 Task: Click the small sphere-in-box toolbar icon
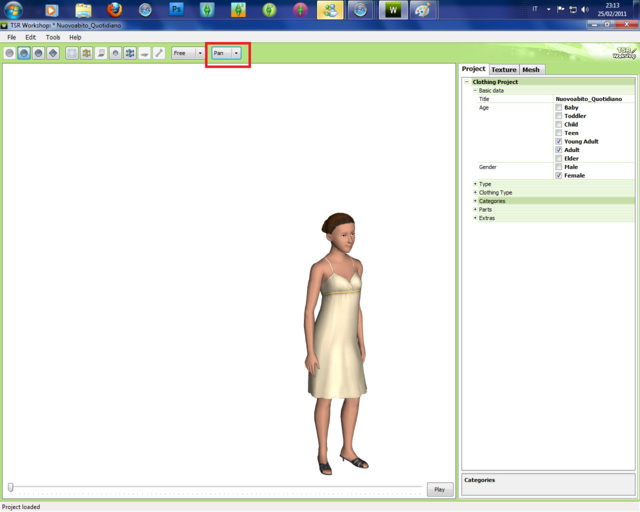click(x=116, y=53)
